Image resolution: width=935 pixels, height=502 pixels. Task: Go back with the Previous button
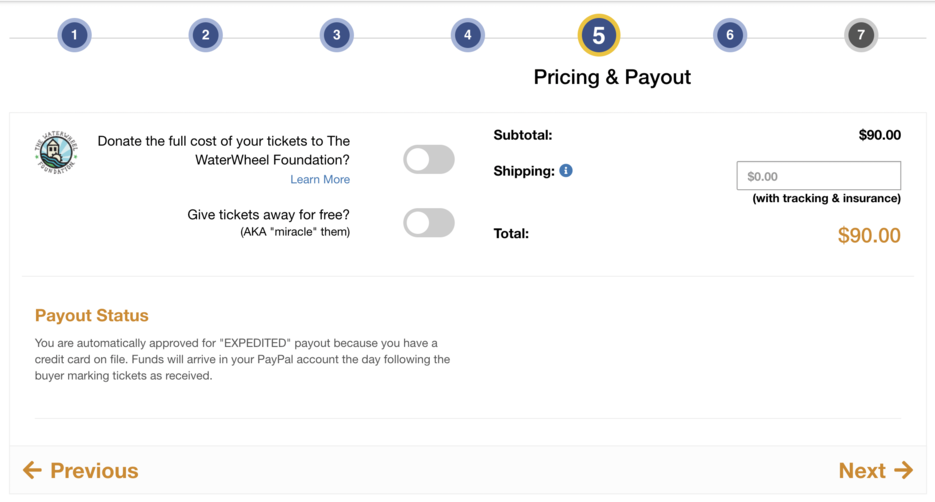point(81,470)
